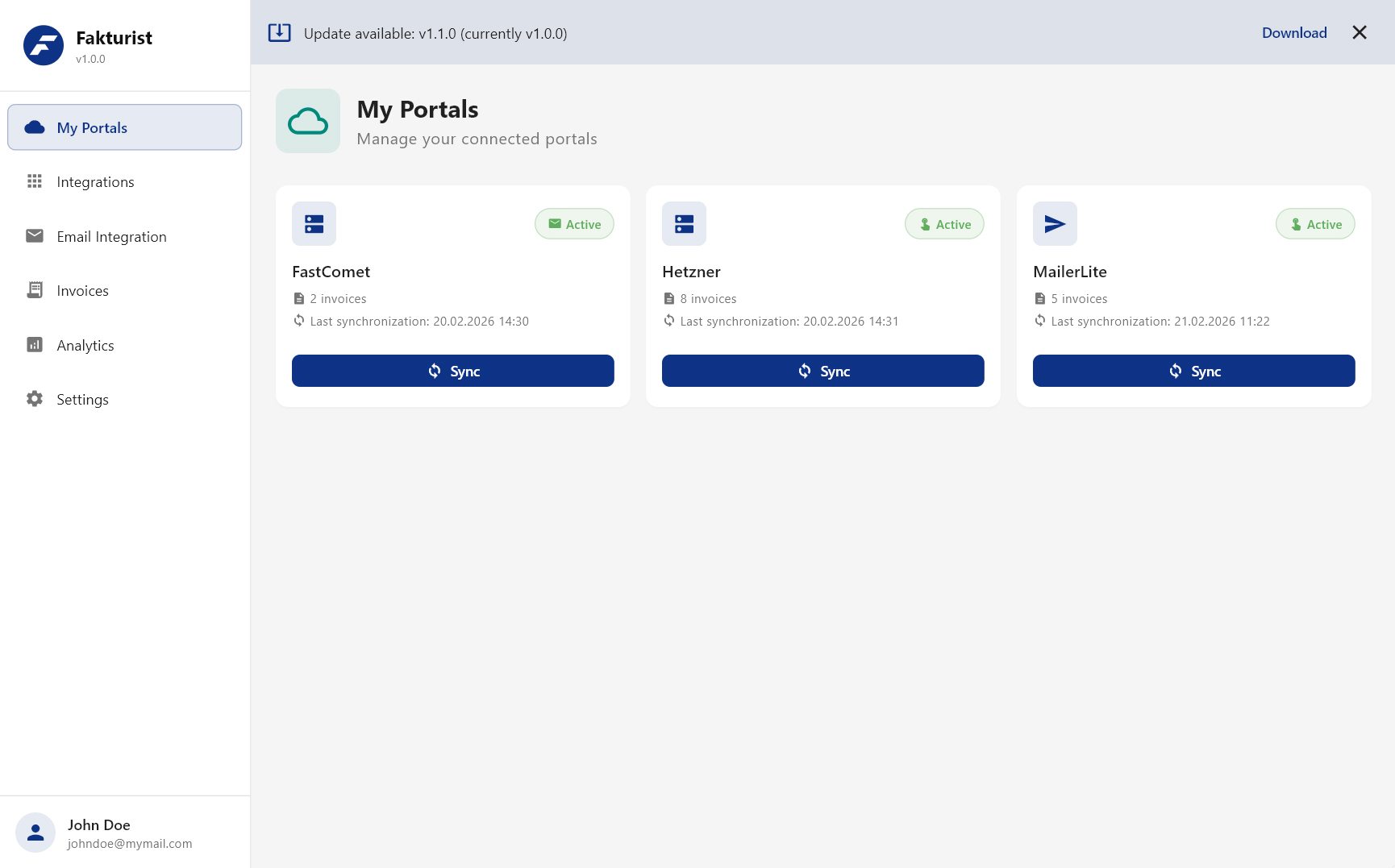Dismiss the update available banner
Screen dimensions: 1395x868
click(1359, 33)
